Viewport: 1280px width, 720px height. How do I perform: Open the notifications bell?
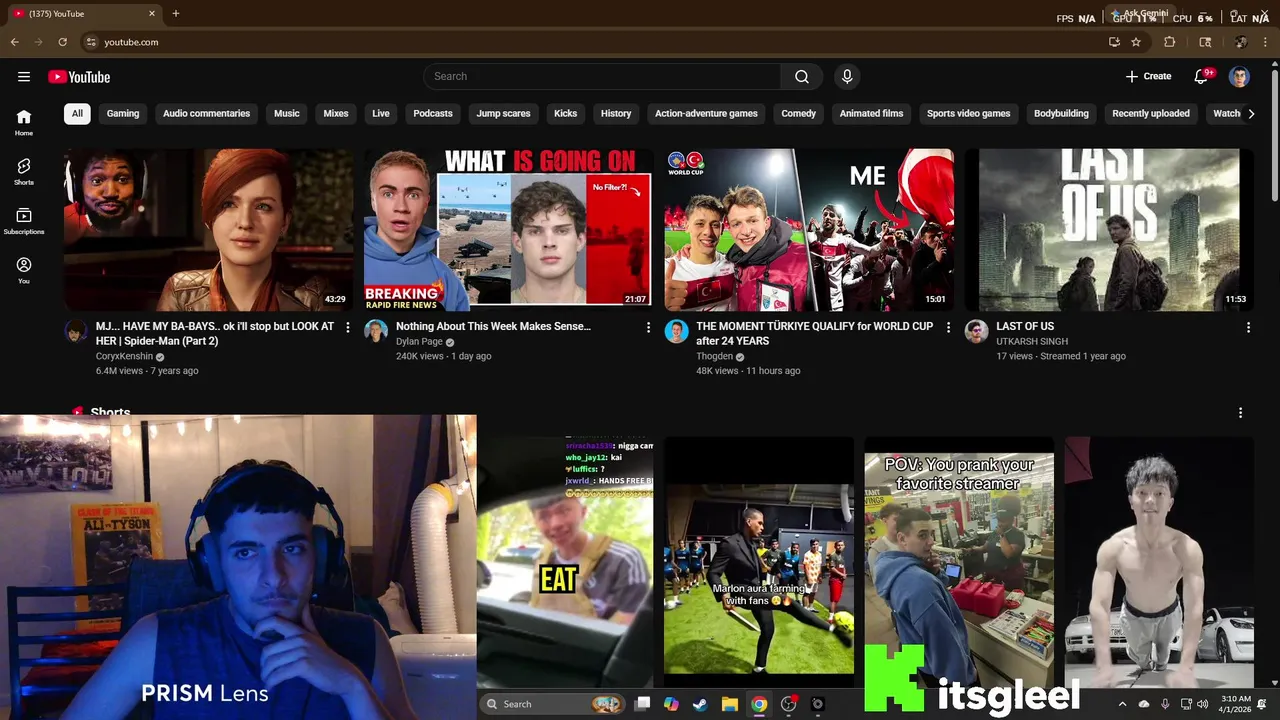pyautogui.click(x=1202, y=77)
